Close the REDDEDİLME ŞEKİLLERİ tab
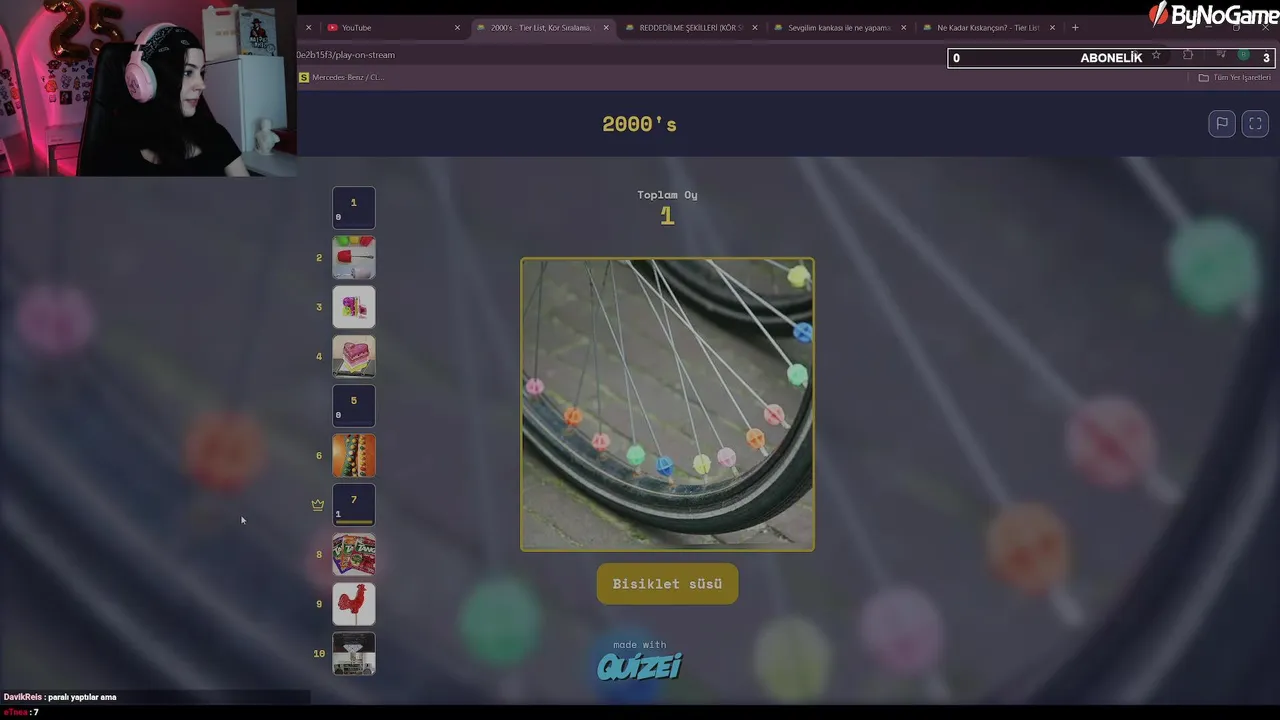 tap(755, 28)
